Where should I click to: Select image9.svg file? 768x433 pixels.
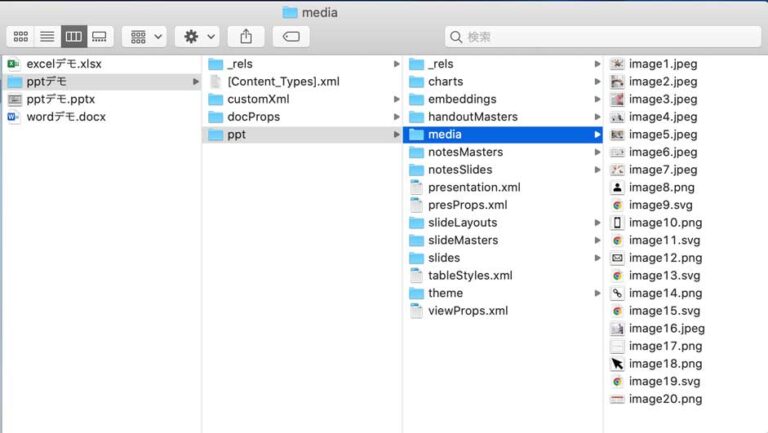(x=664, y=205)
